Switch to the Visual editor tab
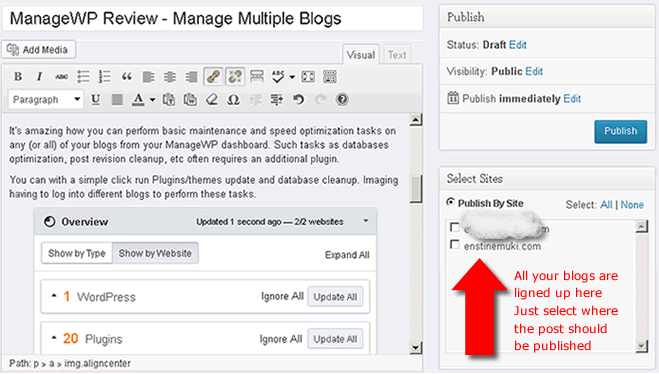This screenshot has width=659, height=374. (361, 55)
